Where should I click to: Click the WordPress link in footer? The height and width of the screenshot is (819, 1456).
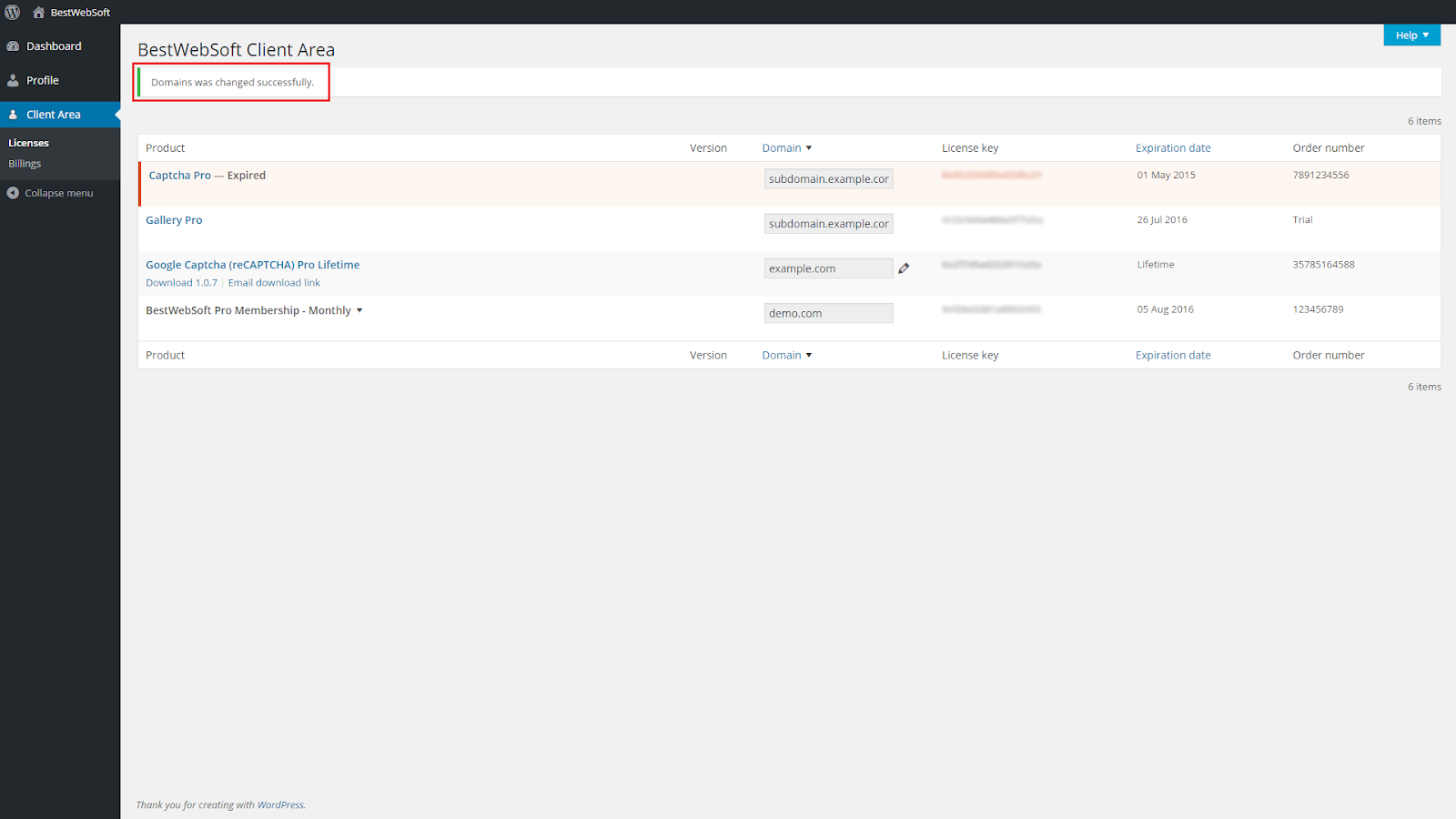[x=280, y=805]
